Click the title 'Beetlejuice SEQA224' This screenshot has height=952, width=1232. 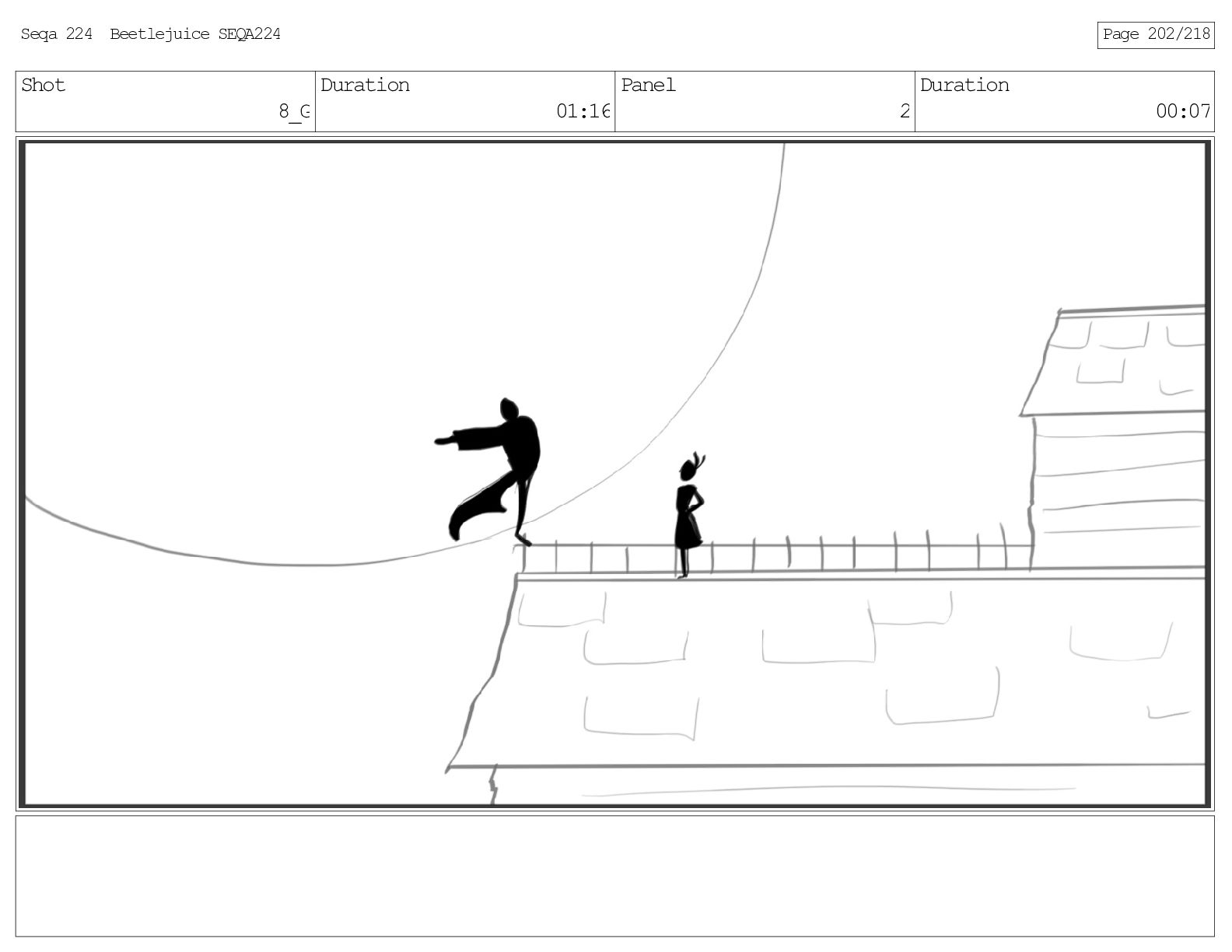pyautogui.click(x=195, y=34)
